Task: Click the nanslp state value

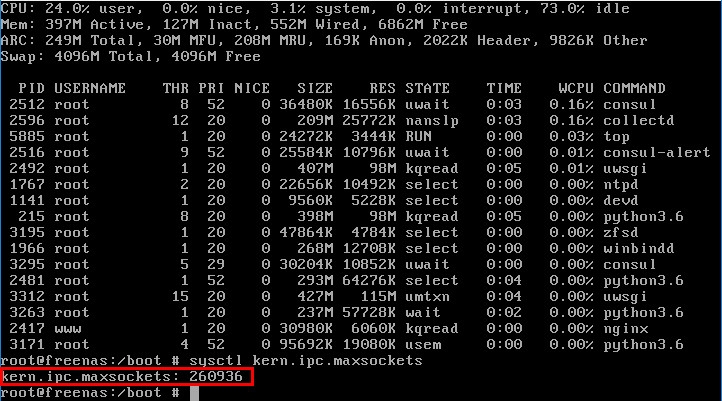Action: (432, 120)
